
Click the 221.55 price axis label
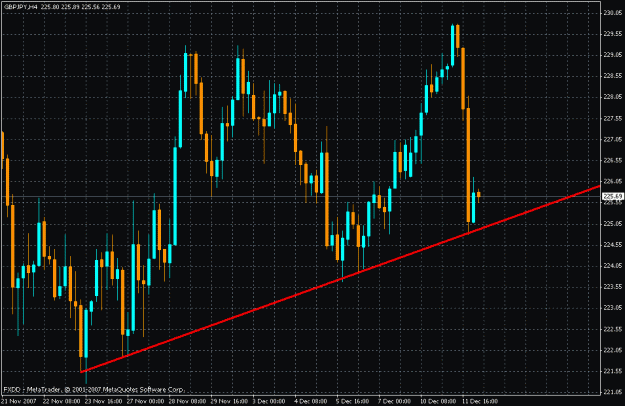click(613, 371)
